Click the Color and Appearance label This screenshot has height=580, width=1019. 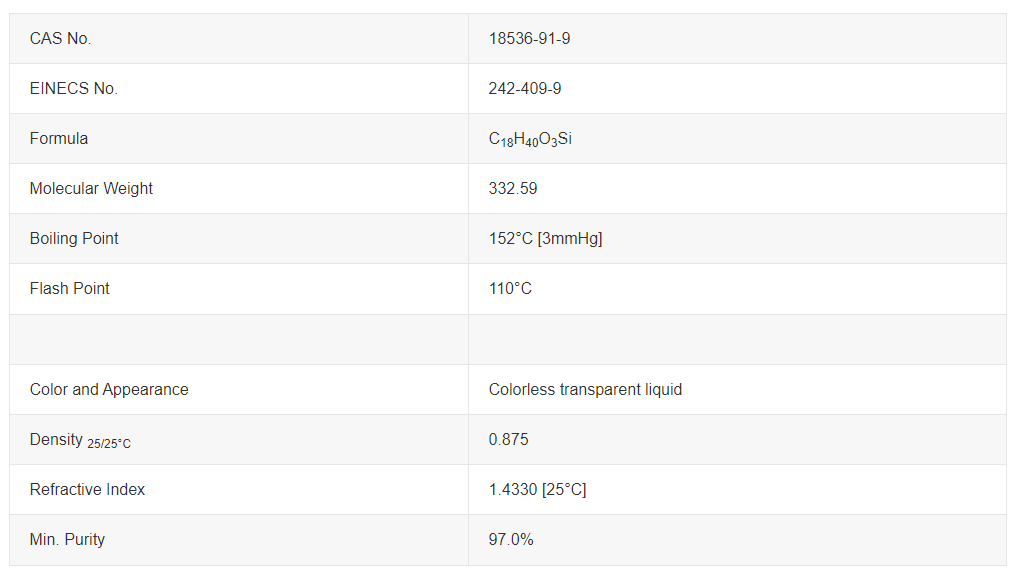tap(109, 389)
